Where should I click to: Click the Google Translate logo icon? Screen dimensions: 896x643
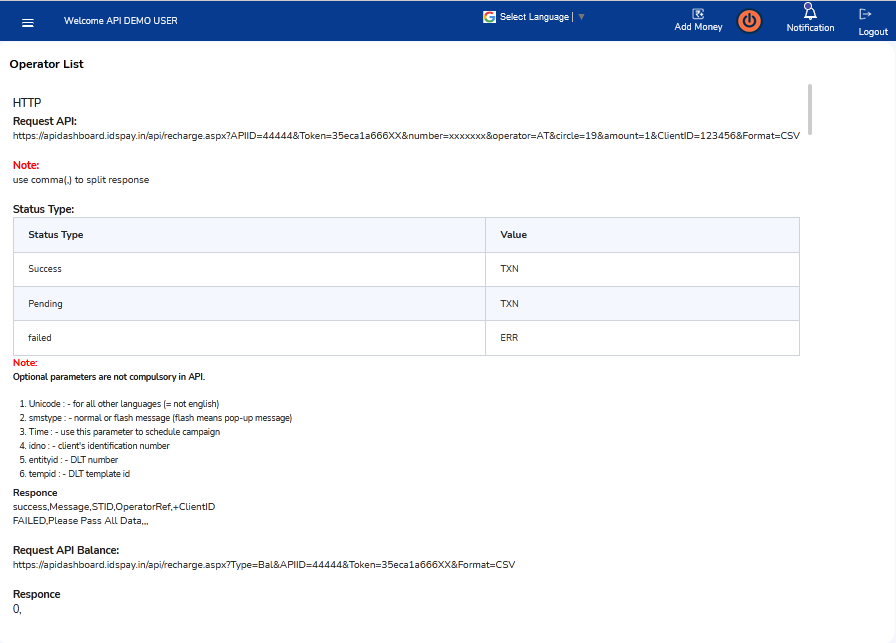pos(489,17)
